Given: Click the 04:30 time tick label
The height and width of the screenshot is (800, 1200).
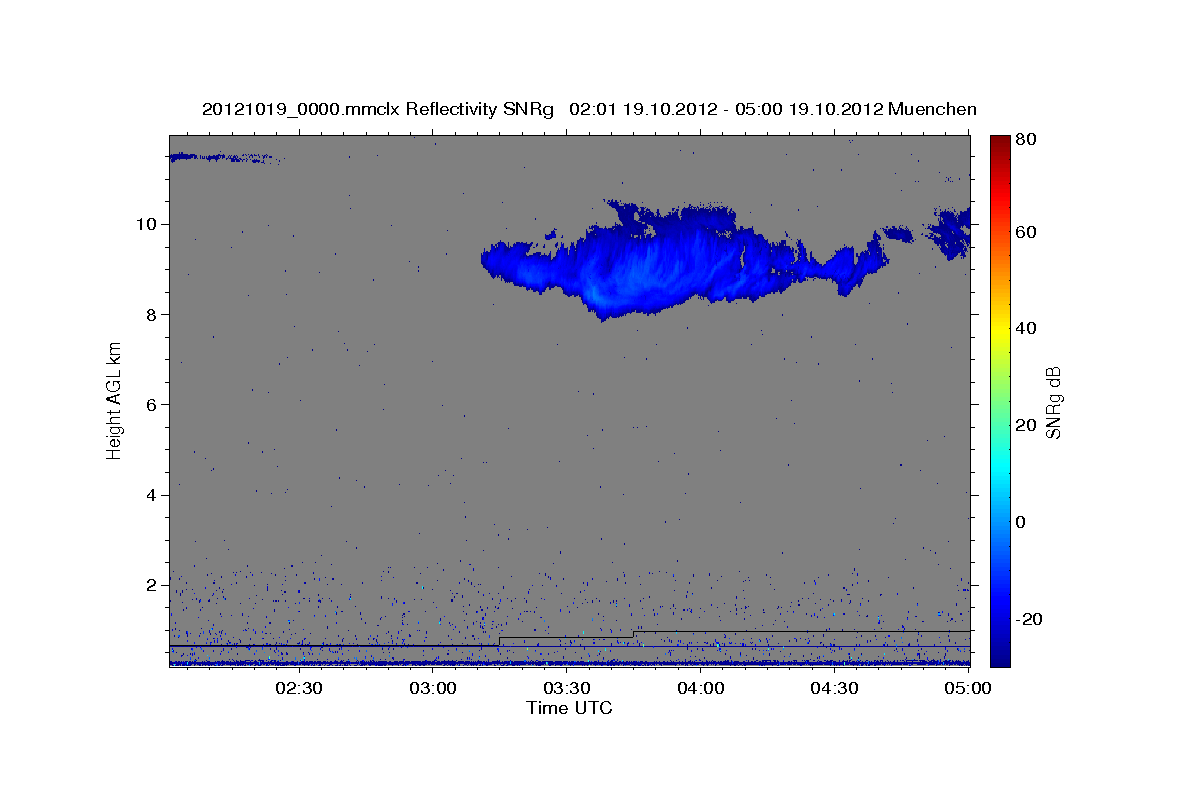Looking at the screenshot, I should 835,688.
